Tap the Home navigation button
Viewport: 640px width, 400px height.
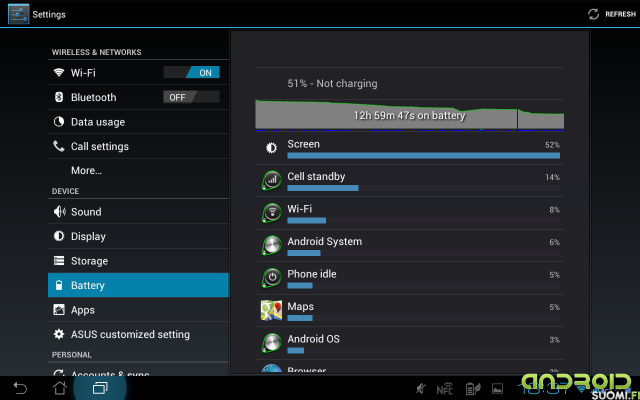pos(60,388)
